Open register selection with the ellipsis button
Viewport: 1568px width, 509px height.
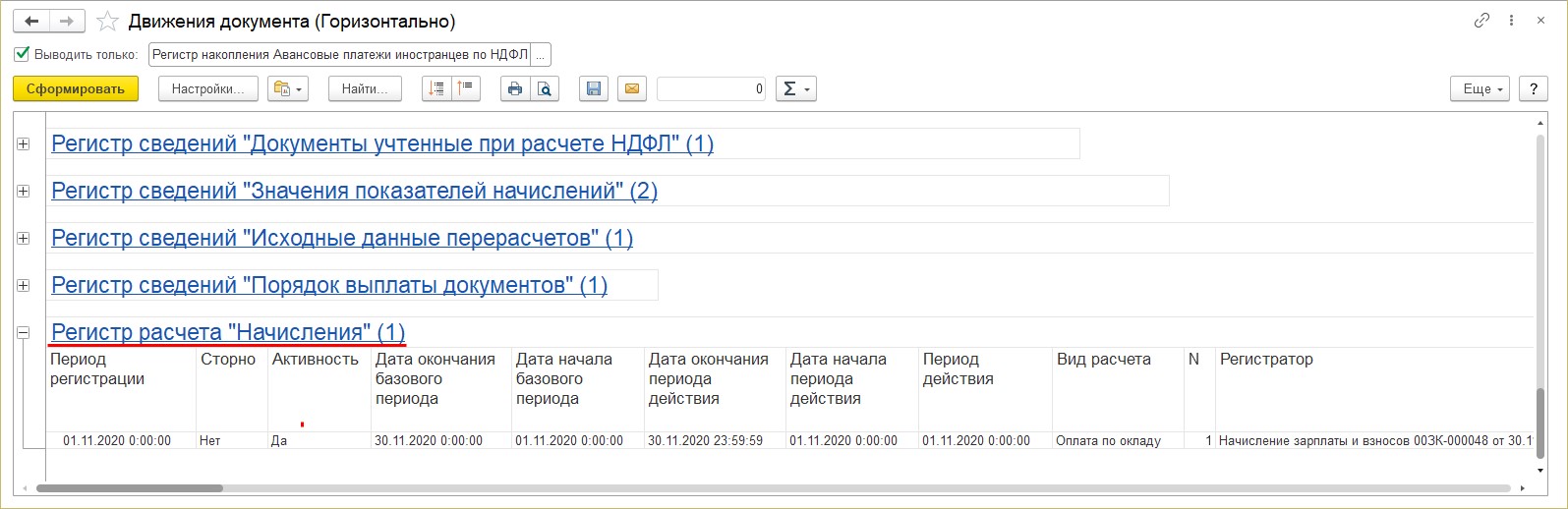click(541, 54)
